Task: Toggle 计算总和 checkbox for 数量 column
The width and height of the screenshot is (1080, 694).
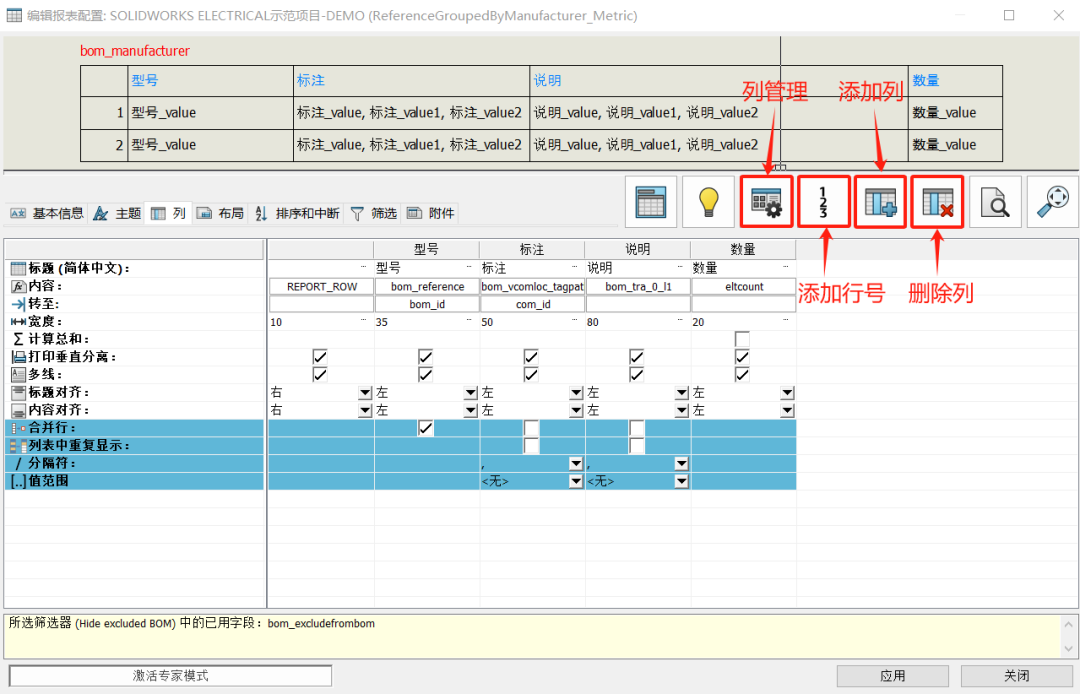Action: tap(742, 339)
